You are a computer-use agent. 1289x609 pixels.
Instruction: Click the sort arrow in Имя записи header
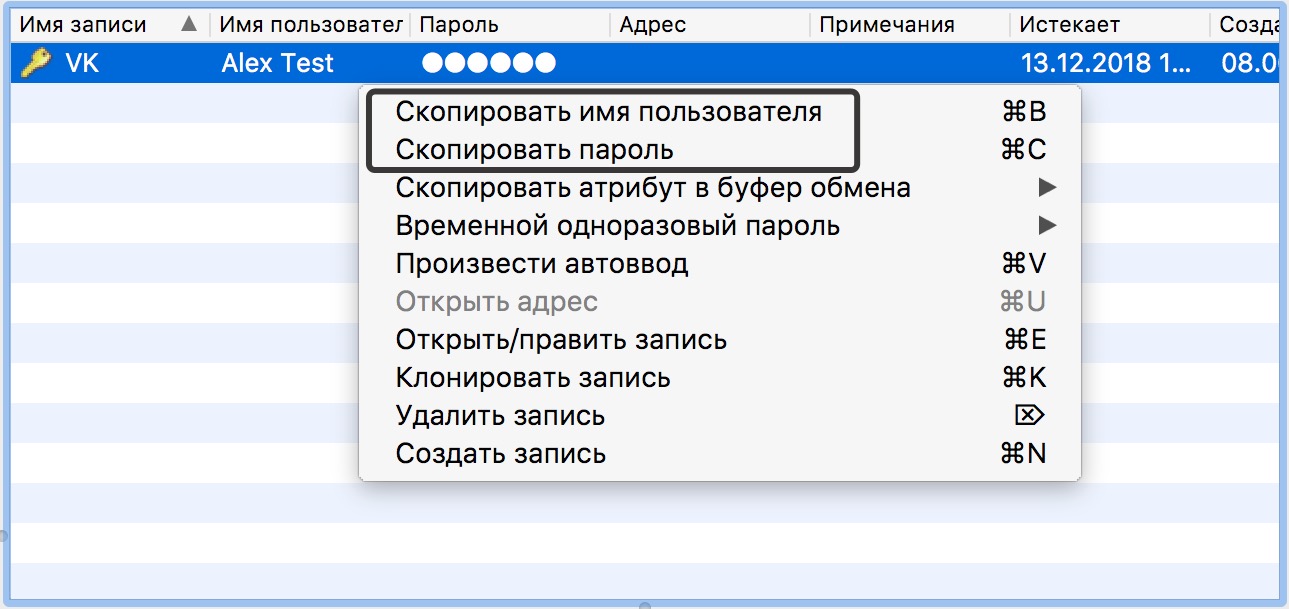[x=188, y=24]
